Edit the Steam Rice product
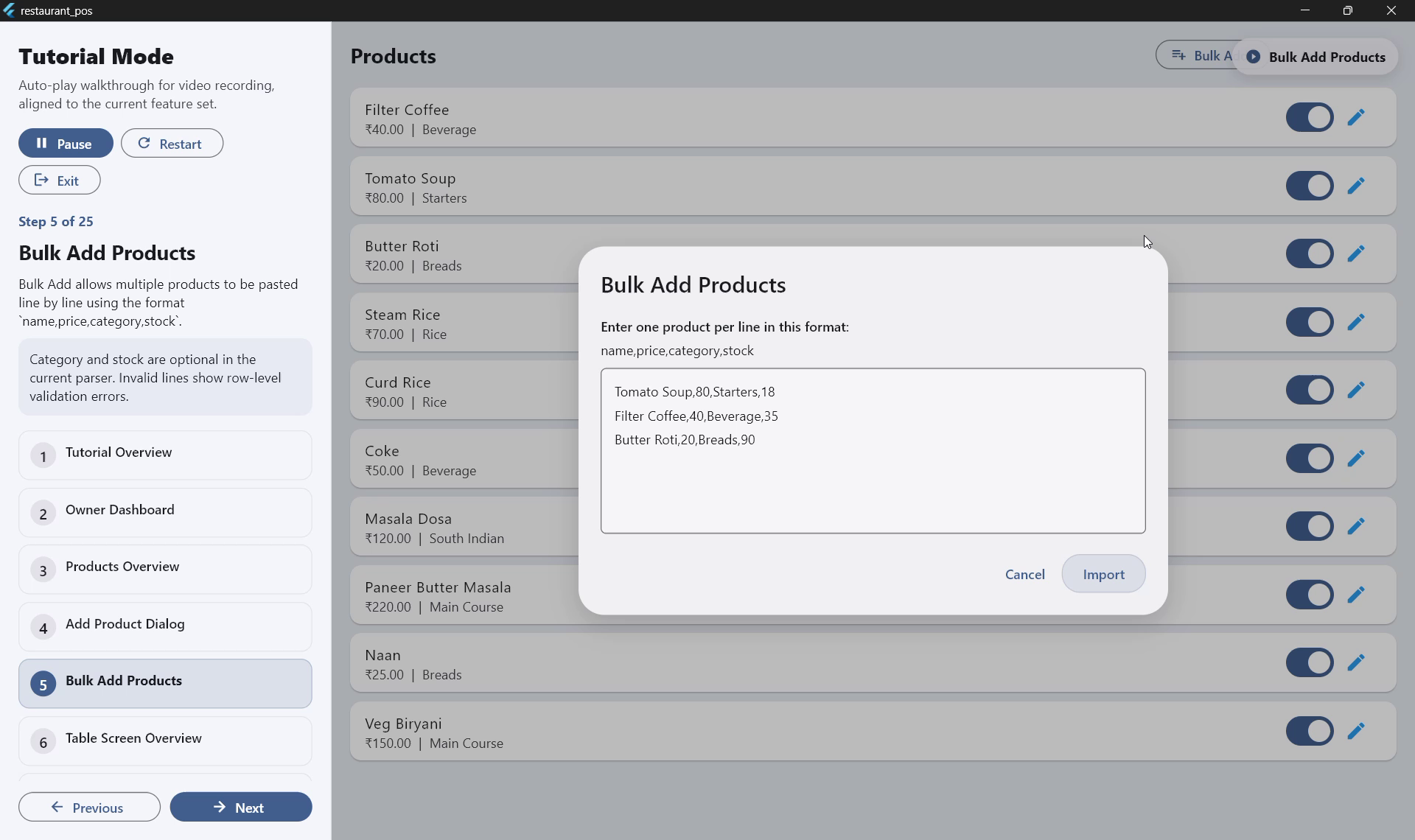Image resolution: width=1415 pixels, height=840 pixels. (1357, 322)
